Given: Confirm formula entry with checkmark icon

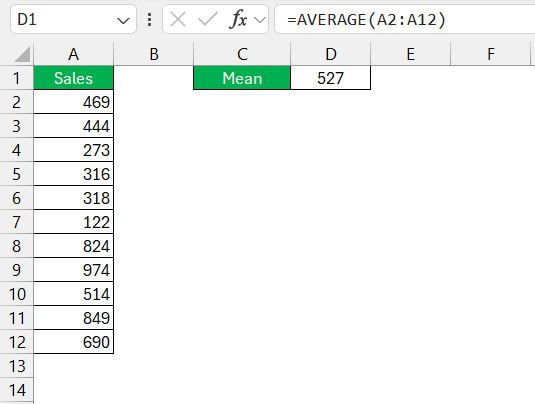Looking at the screenshot, I should (208, 19).
